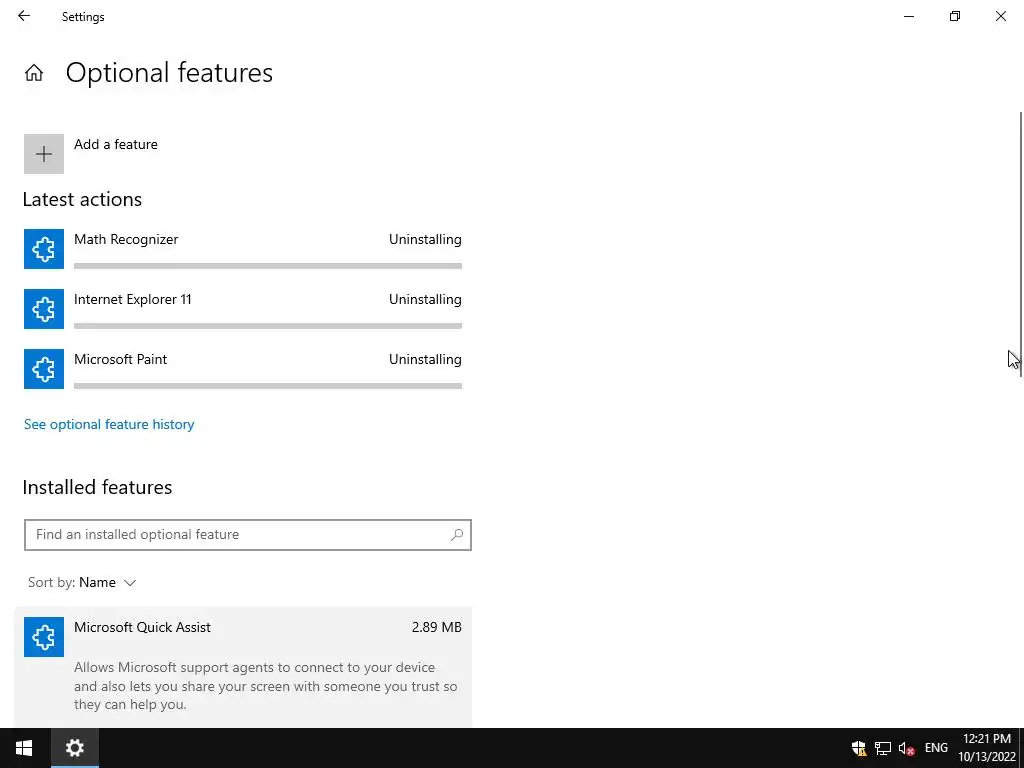1024x768 pixels.
Task: Open network status tray icon
Action: tap(883, 748)
